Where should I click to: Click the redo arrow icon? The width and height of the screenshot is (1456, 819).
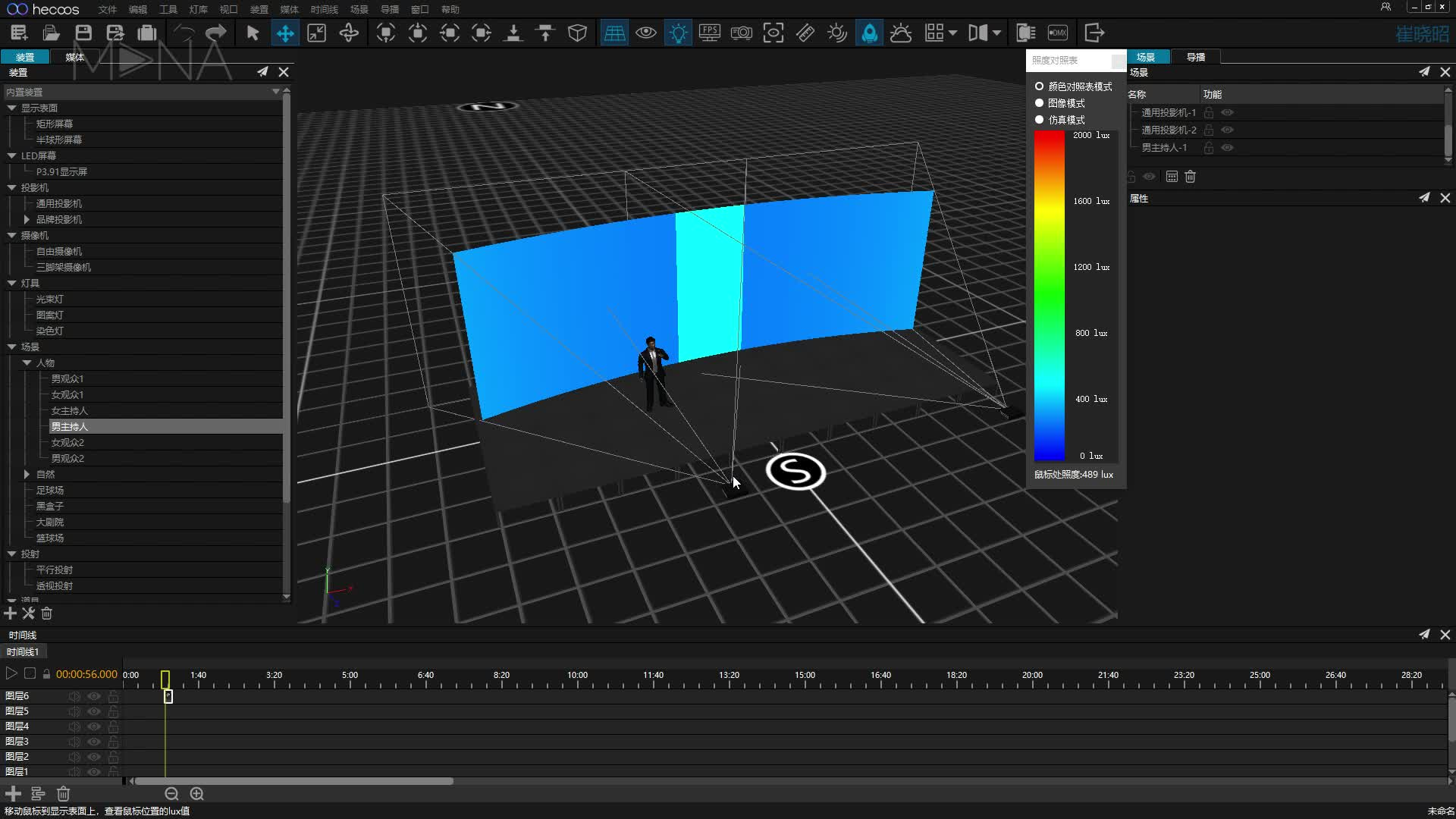point(216,33)
